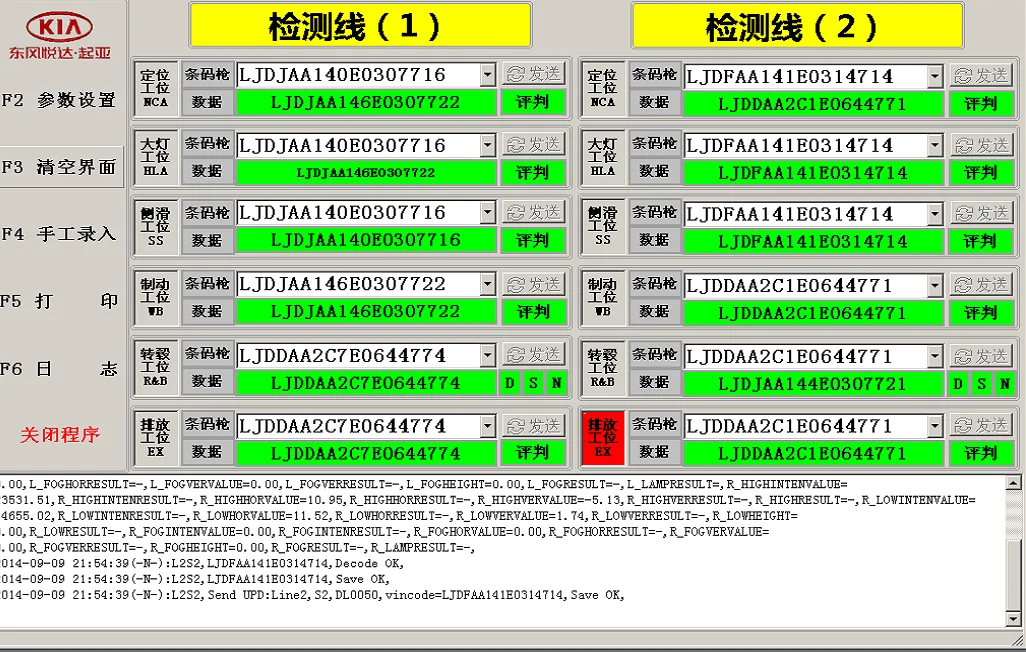Click 发送 send in Line 1 SS row
The width and height of the screenshot is (1026, 652).
pyautogui.click(x=533, y=212)
